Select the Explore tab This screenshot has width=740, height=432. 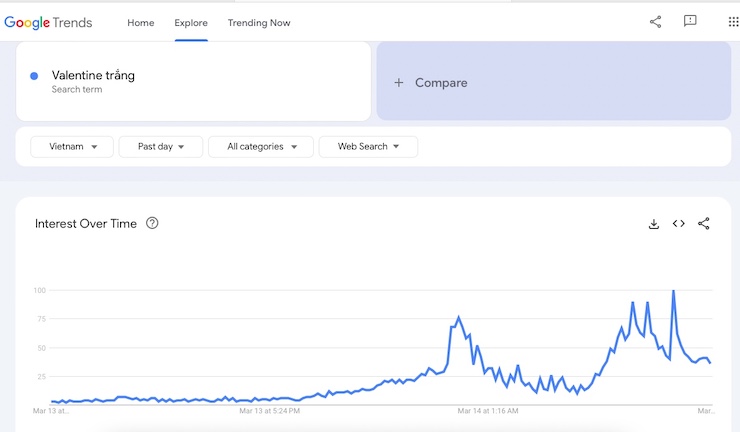click(x=191, y=23)
